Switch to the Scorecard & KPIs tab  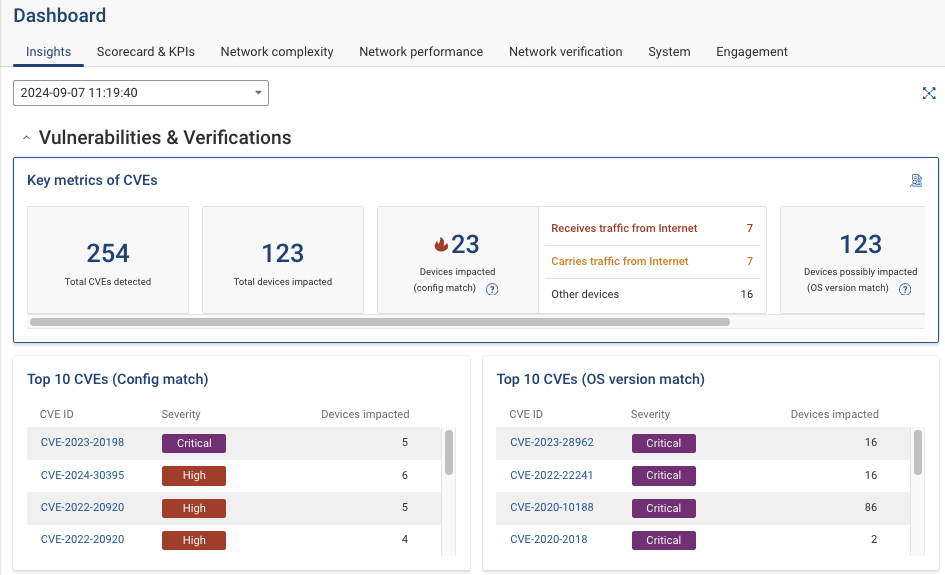(145, 52)
